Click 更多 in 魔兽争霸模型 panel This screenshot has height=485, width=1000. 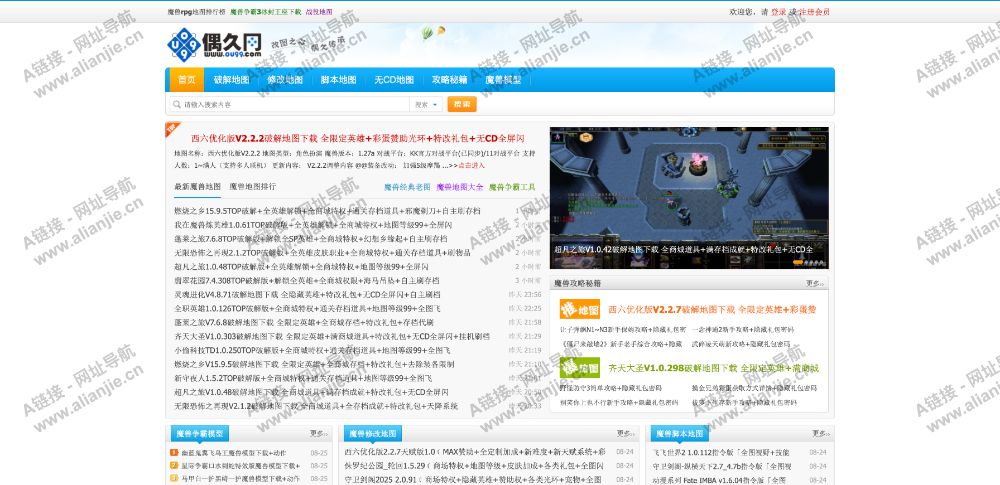[319, 433]
